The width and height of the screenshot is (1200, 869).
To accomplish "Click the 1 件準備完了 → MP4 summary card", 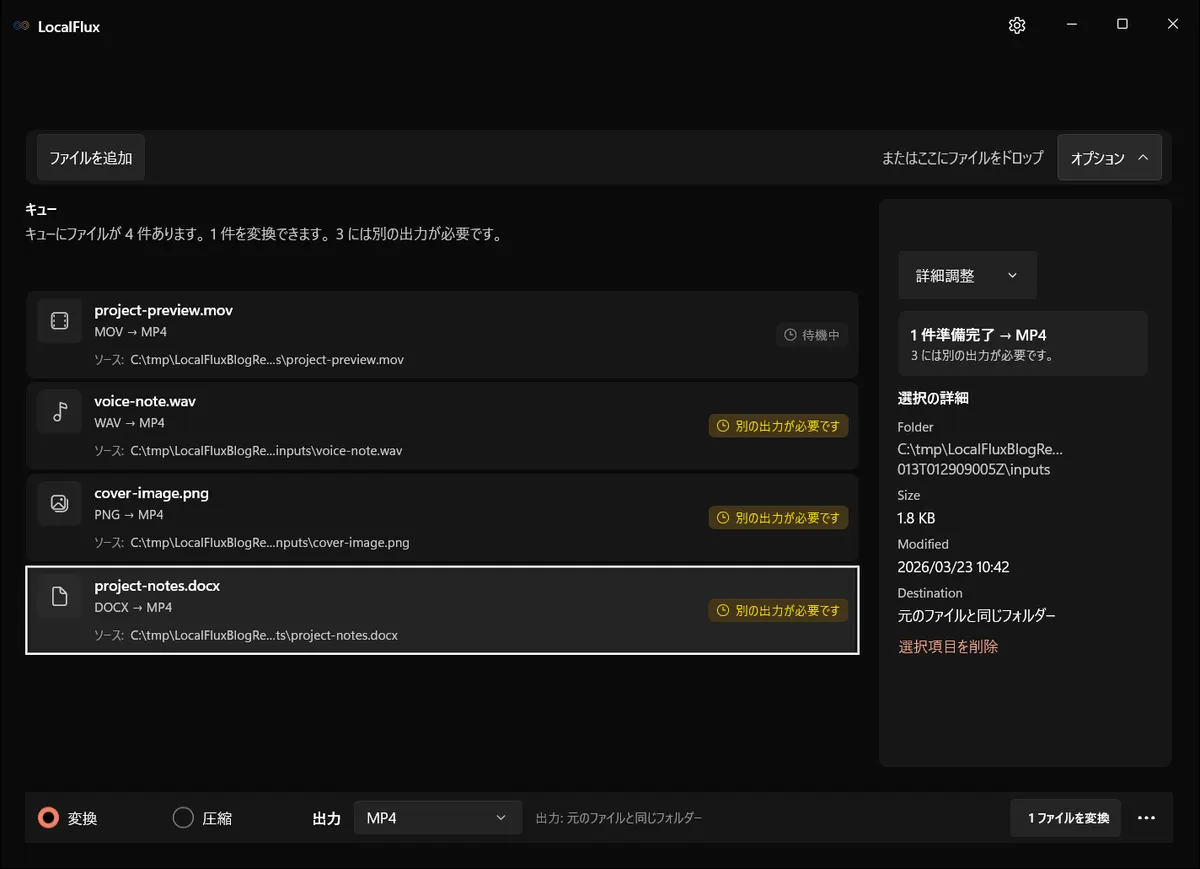I will pyautogui.click(x=1022, y=343).
